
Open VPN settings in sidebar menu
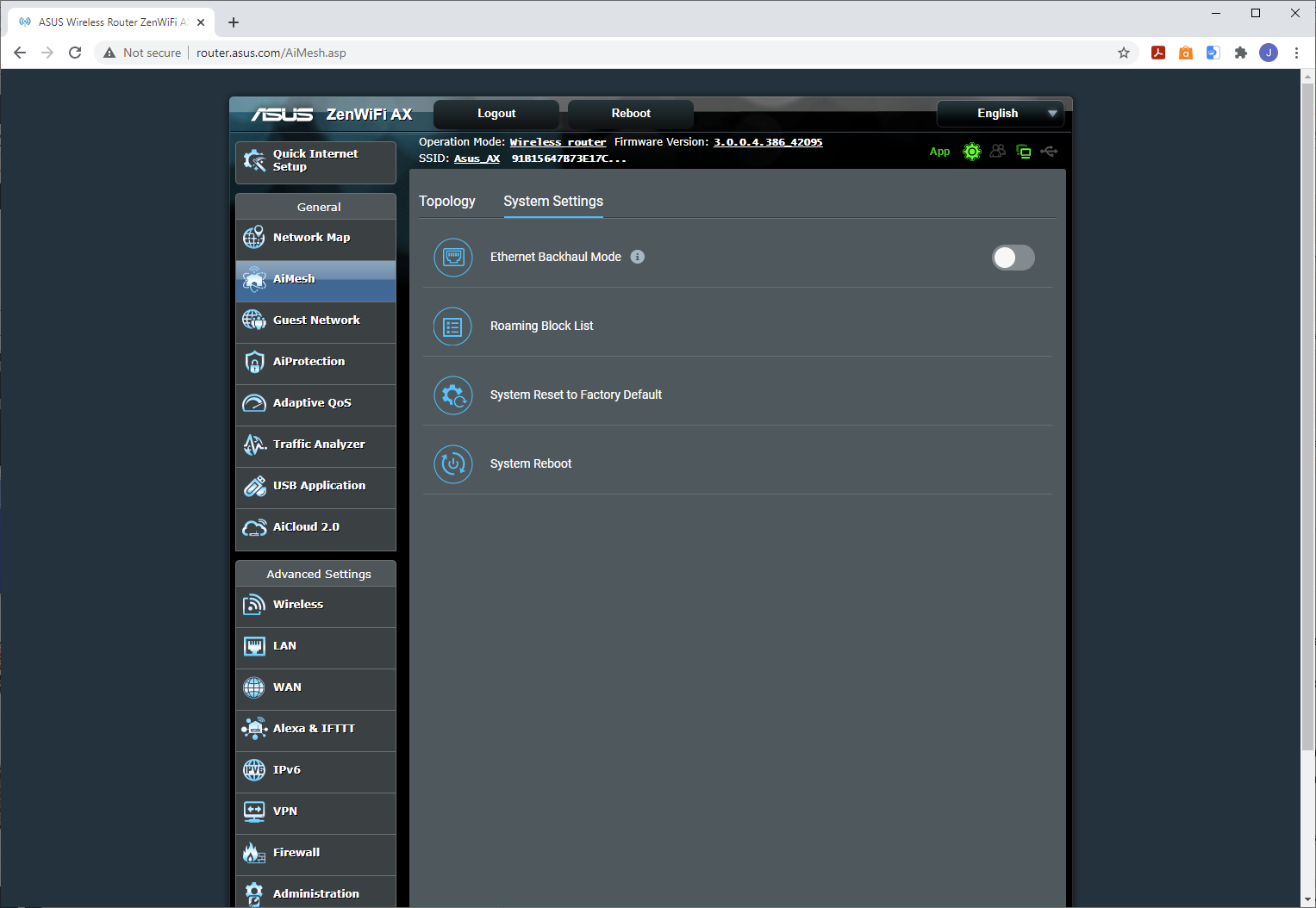(x=315, y=812)
